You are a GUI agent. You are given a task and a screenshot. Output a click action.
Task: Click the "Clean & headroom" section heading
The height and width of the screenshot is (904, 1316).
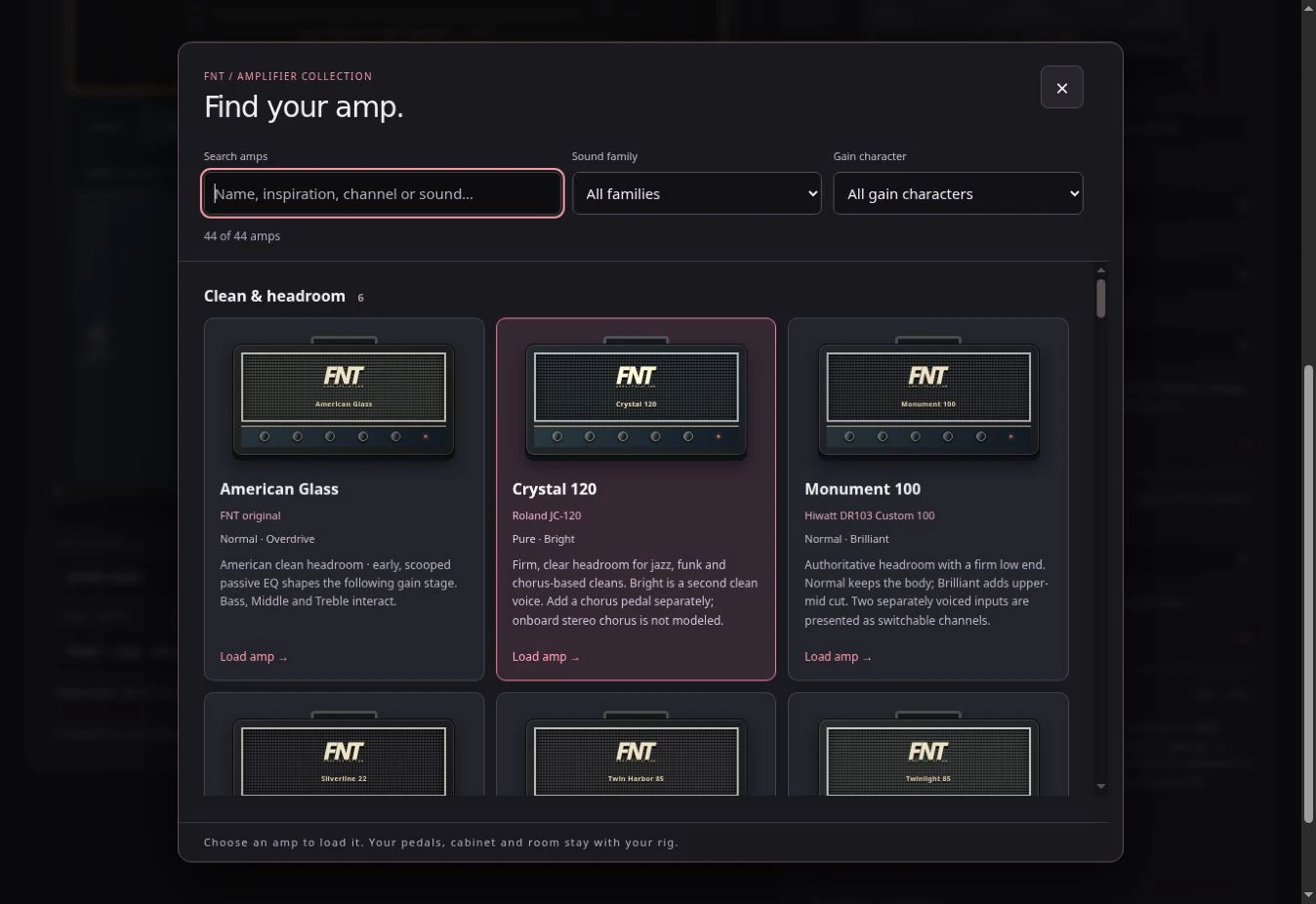click(274, 296)
